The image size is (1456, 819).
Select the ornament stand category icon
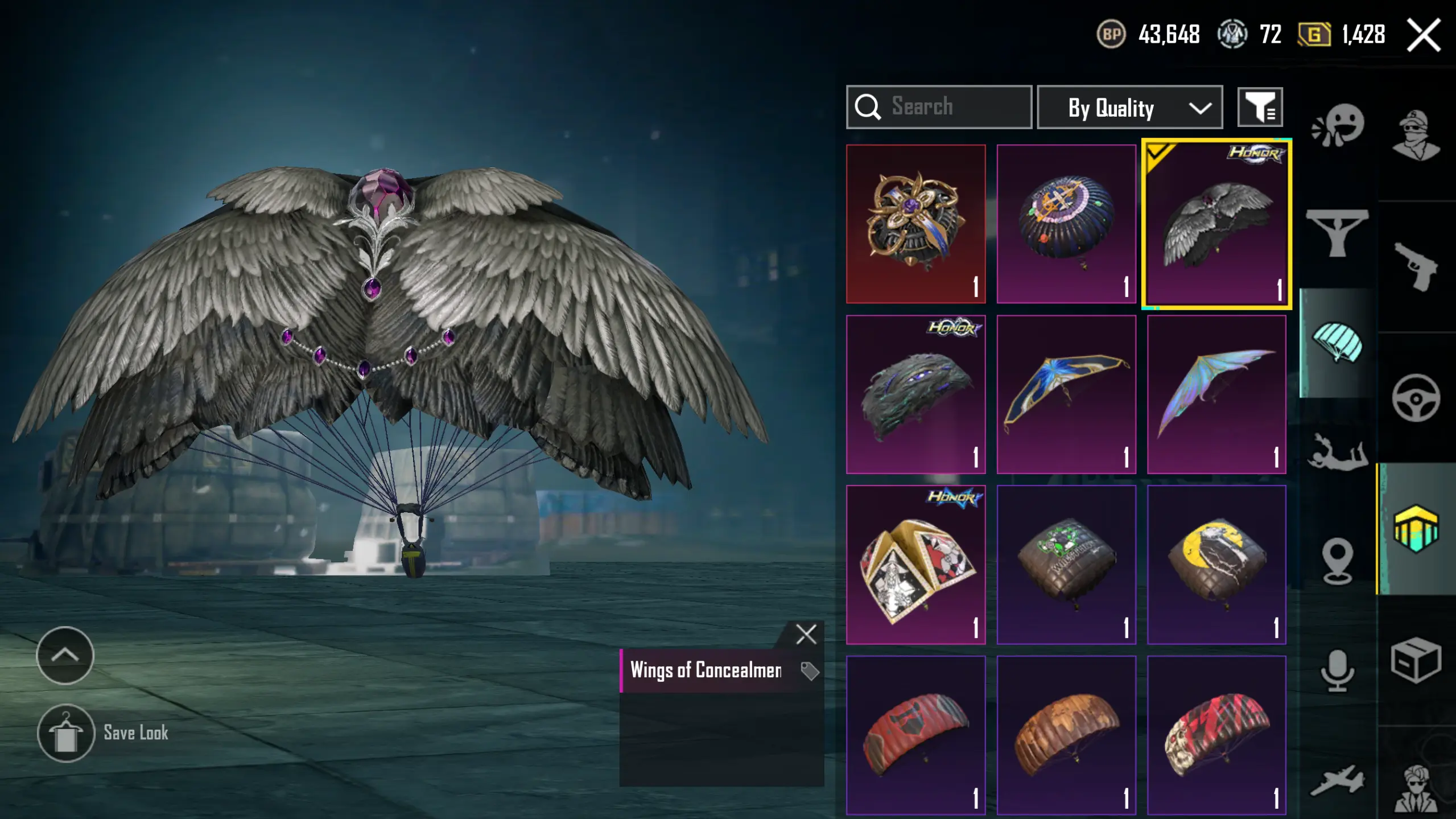tap(1337, 233)
